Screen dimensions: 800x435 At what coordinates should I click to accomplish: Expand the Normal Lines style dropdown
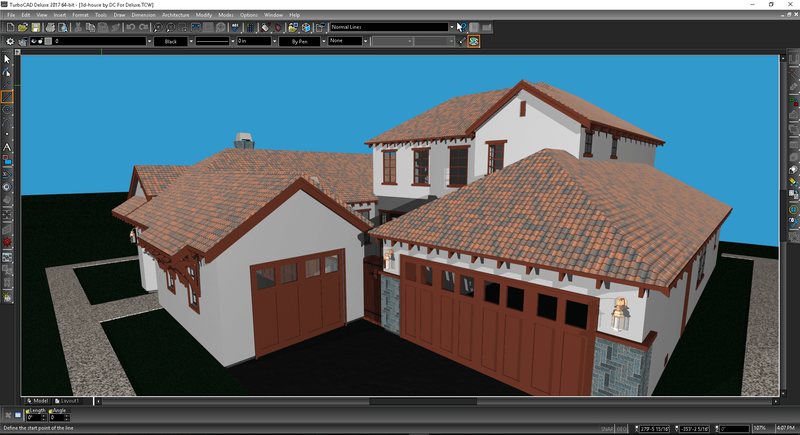tap(452, 27)
